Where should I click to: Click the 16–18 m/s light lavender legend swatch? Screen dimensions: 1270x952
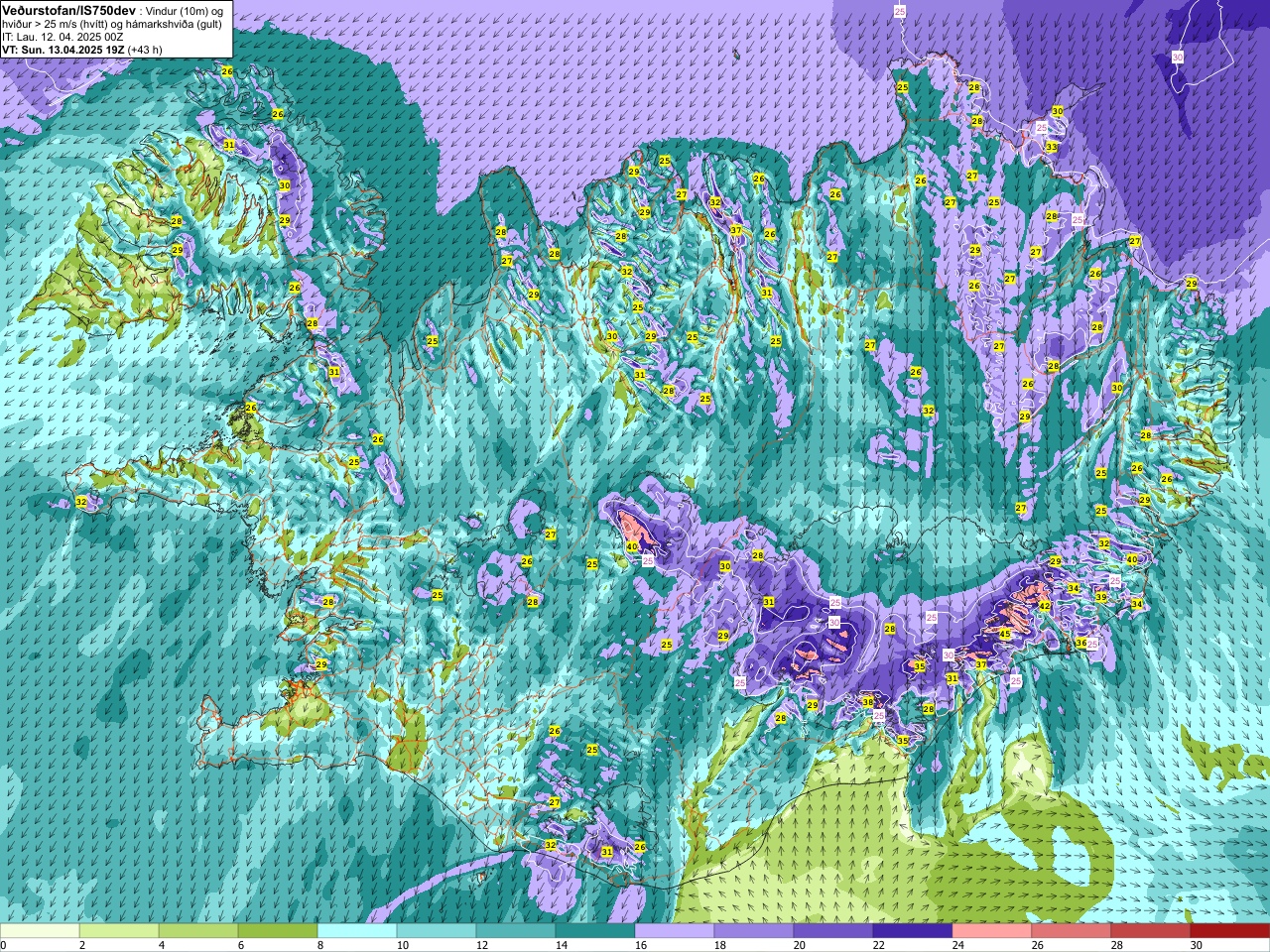675,931
